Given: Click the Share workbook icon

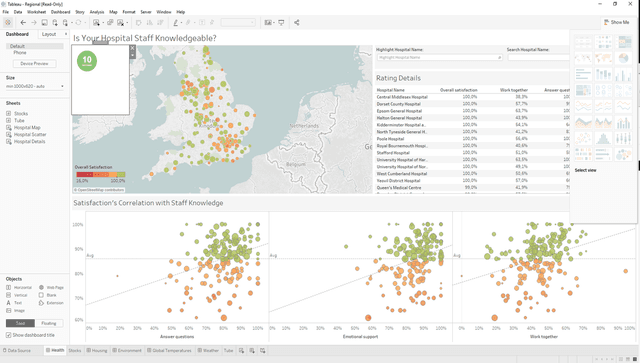Looking at the screenshot, I should click(x=297, y=22).
